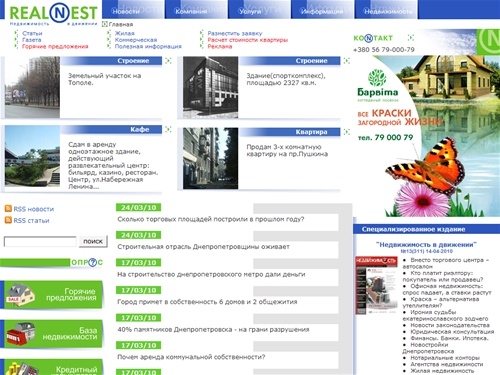The width and height of the screenshot is (500, 375).
Task: Open Нотариальные конторы item
Action: click(445, 358)
